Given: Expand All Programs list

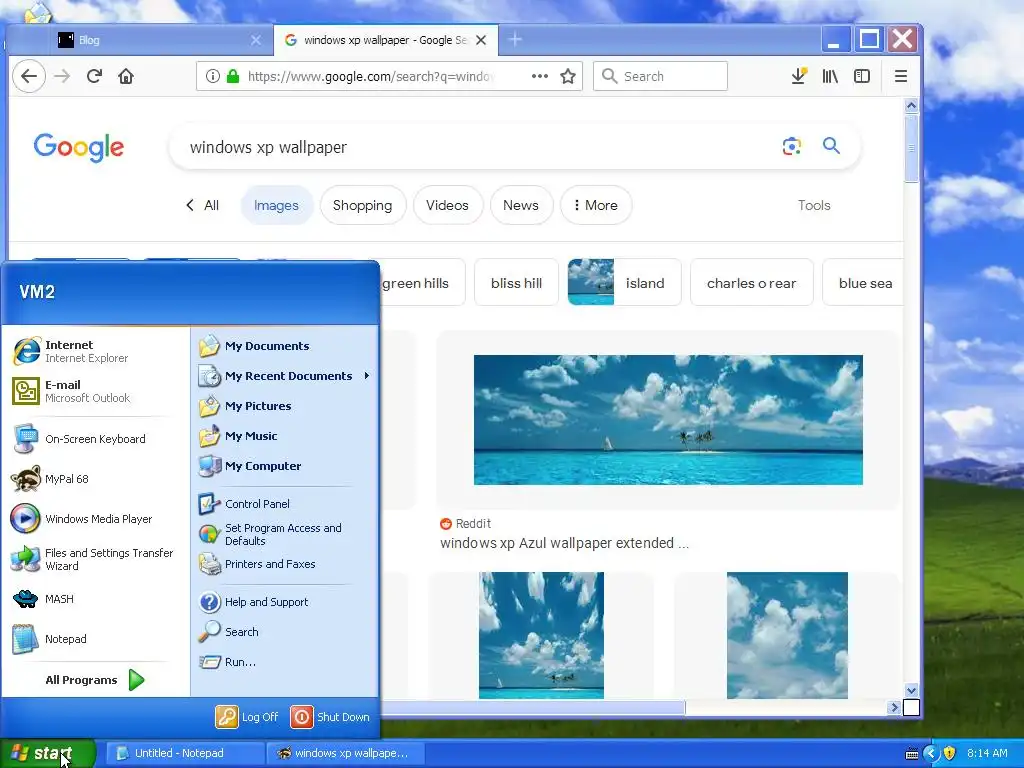Looking at the screenshot, I should [95, 680].
